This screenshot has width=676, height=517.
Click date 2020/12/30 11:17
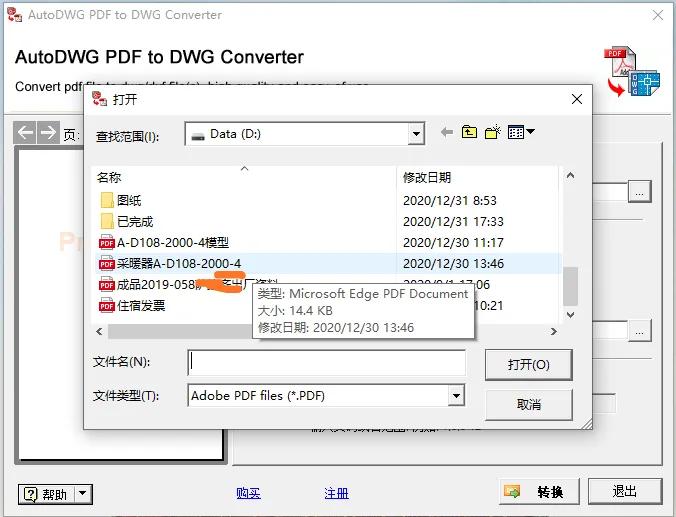453,243
